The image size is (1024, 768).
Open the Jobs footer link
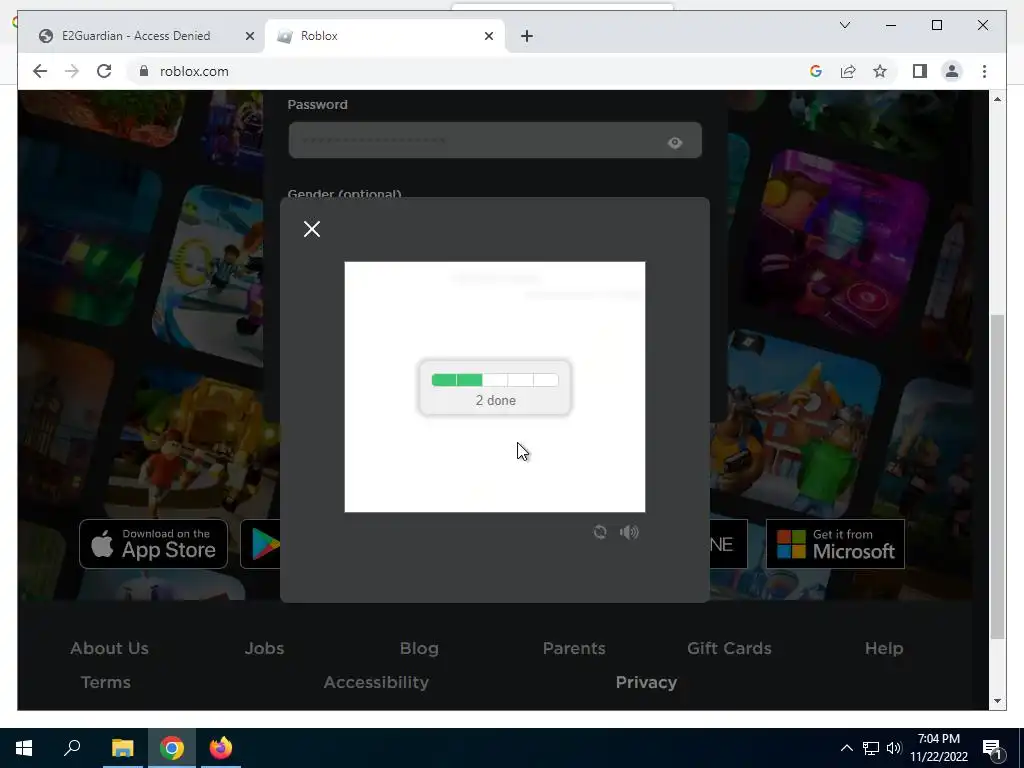click(x=264, y=648)
